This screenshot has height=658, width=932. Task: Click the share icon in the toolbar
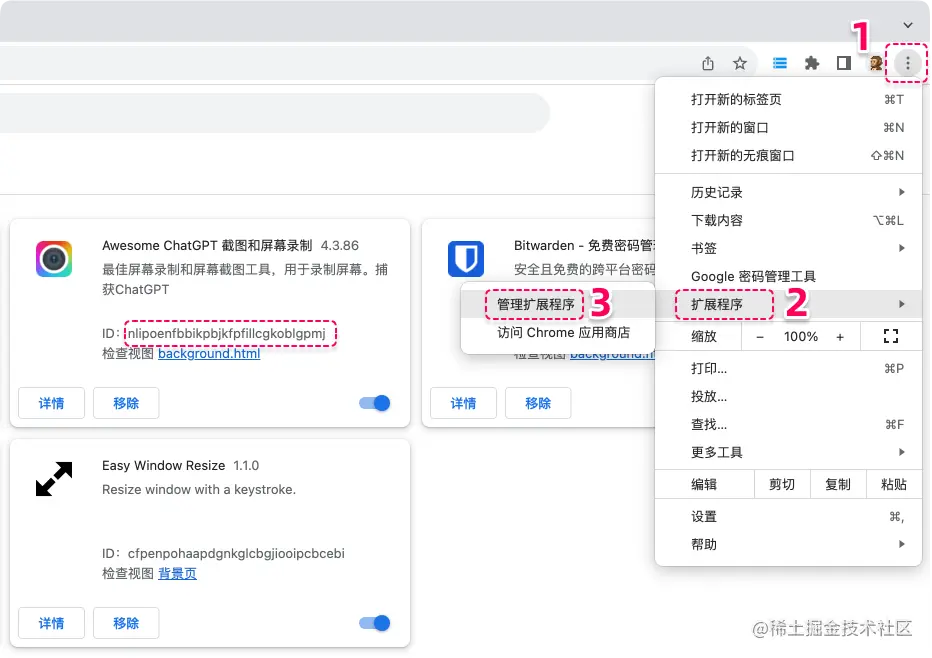(708, 62)
